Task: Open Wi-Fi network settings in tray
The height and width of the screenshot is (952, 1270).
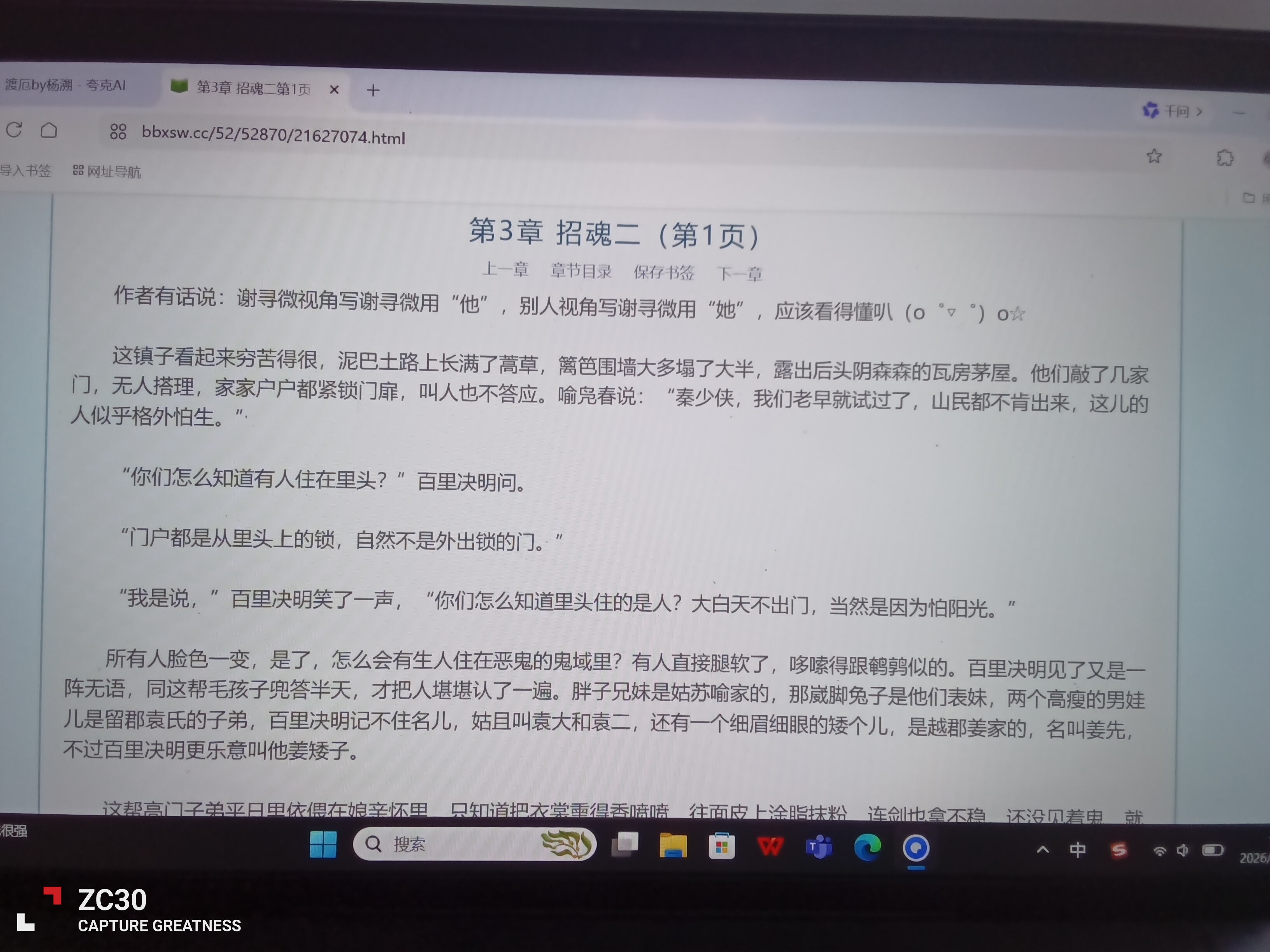Action: coord(1159,851)
